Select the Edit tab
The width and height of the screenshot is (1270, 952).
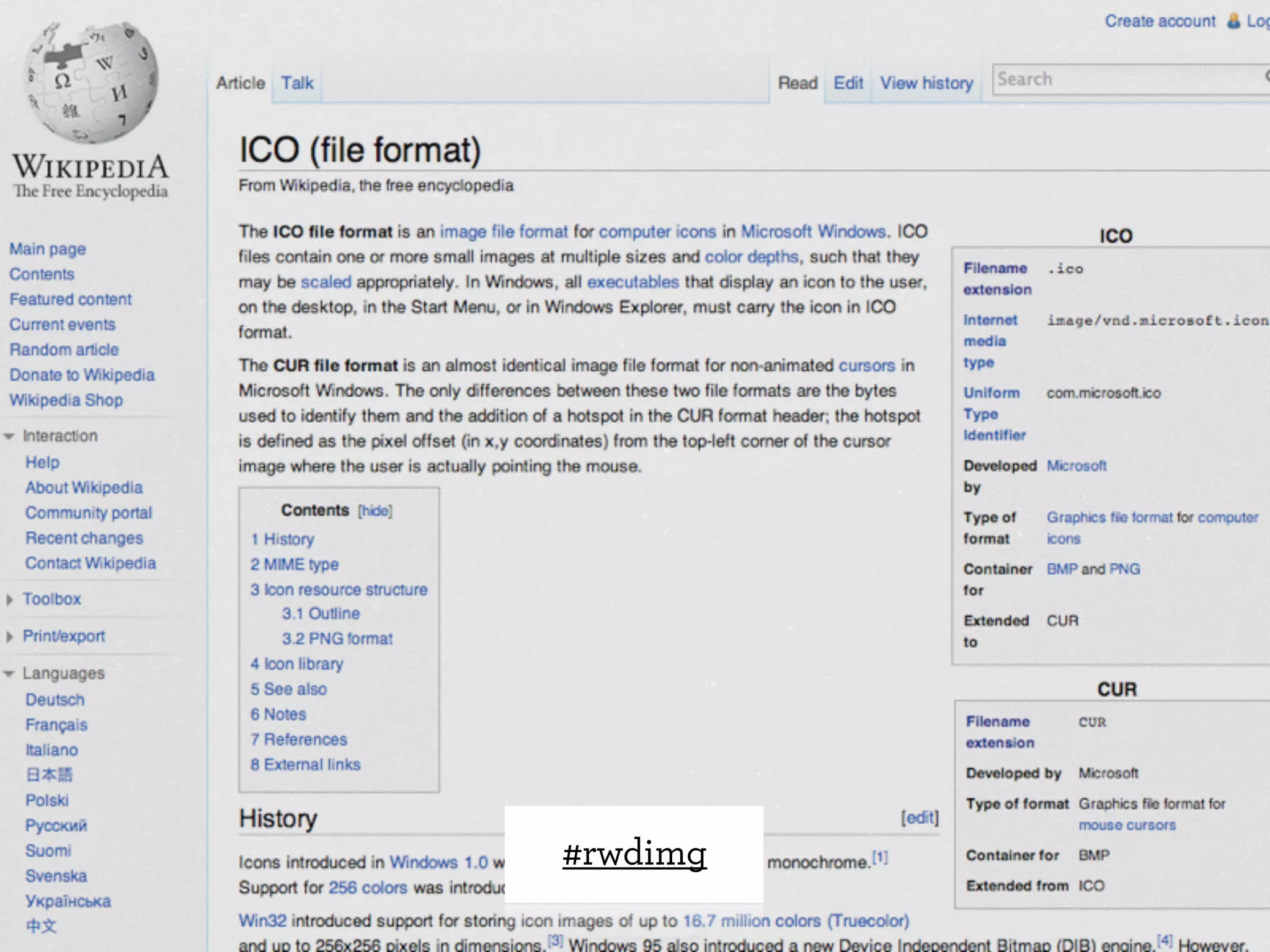click(x=848, y=83)
